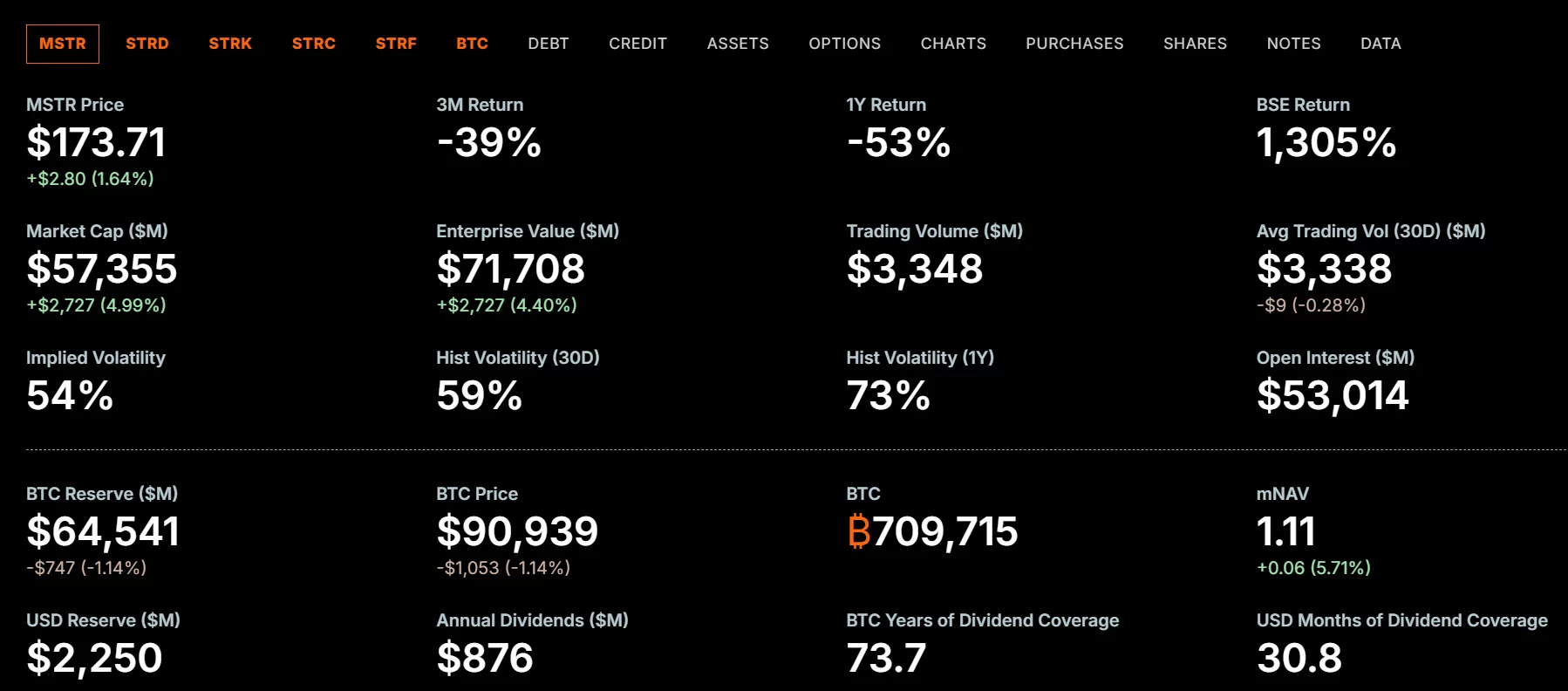This screenshot has width=1568, height=691.
Task: Open the DEBT section
Action: pyautogui.click(x=549, y=44)
